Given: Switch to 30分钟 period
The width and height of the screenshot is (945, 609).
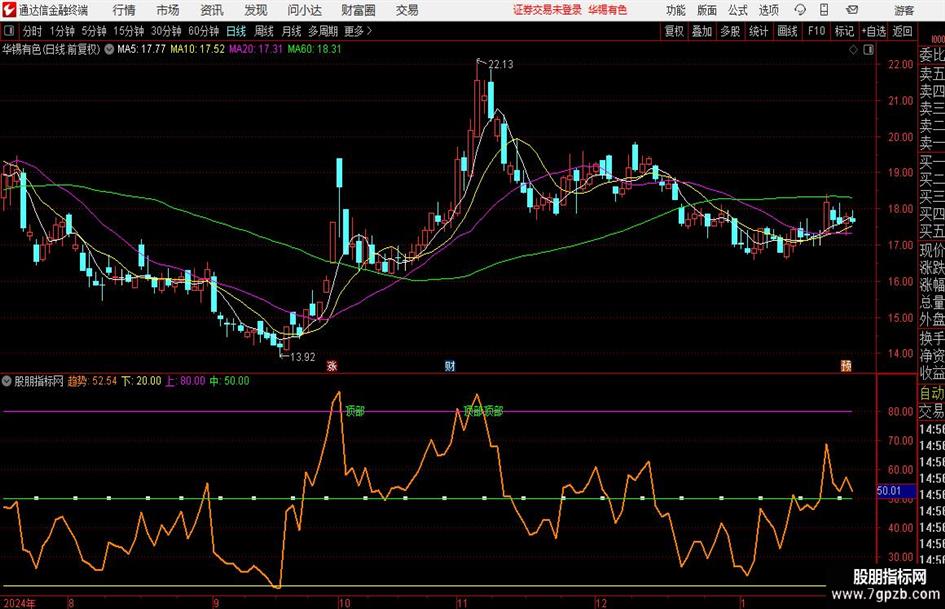Looking at the screenshot, I should (x=166, y=31).
